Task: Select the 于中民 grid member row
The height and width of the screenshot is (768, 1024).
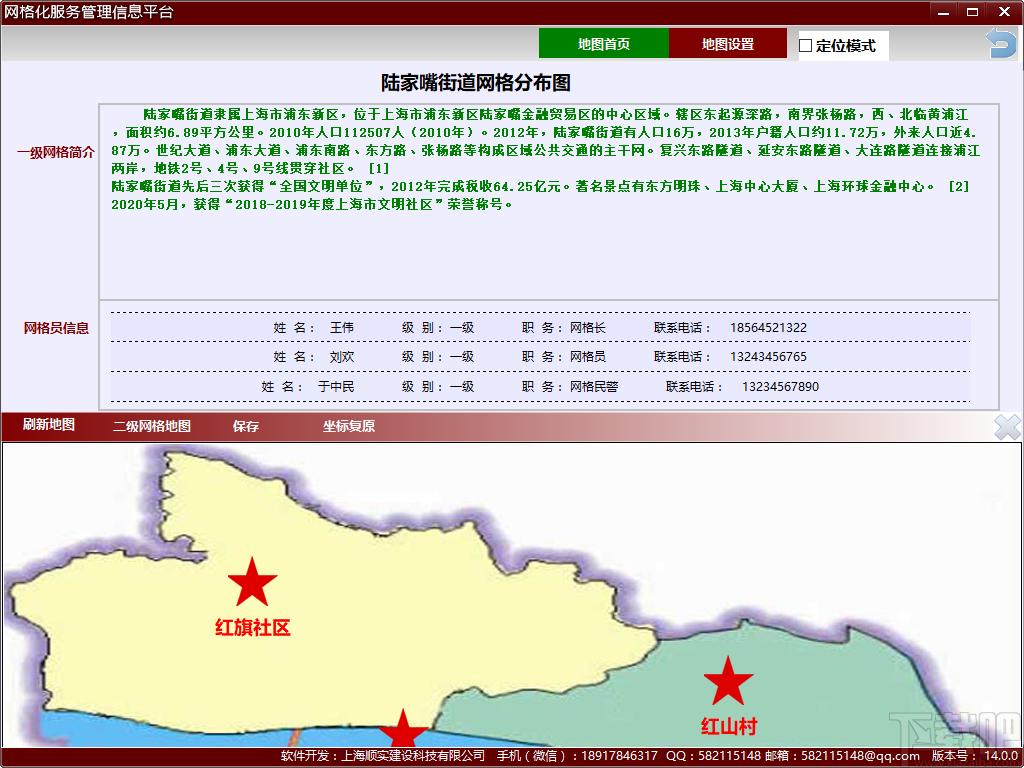Action: coord(540,387)
